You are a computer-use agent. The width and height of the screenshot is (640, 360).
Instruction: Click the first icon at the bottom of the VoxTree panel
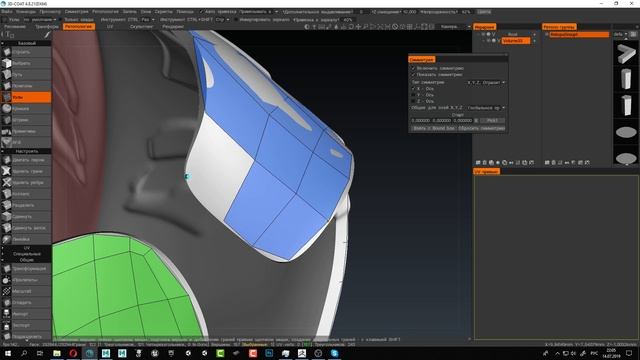478,162
